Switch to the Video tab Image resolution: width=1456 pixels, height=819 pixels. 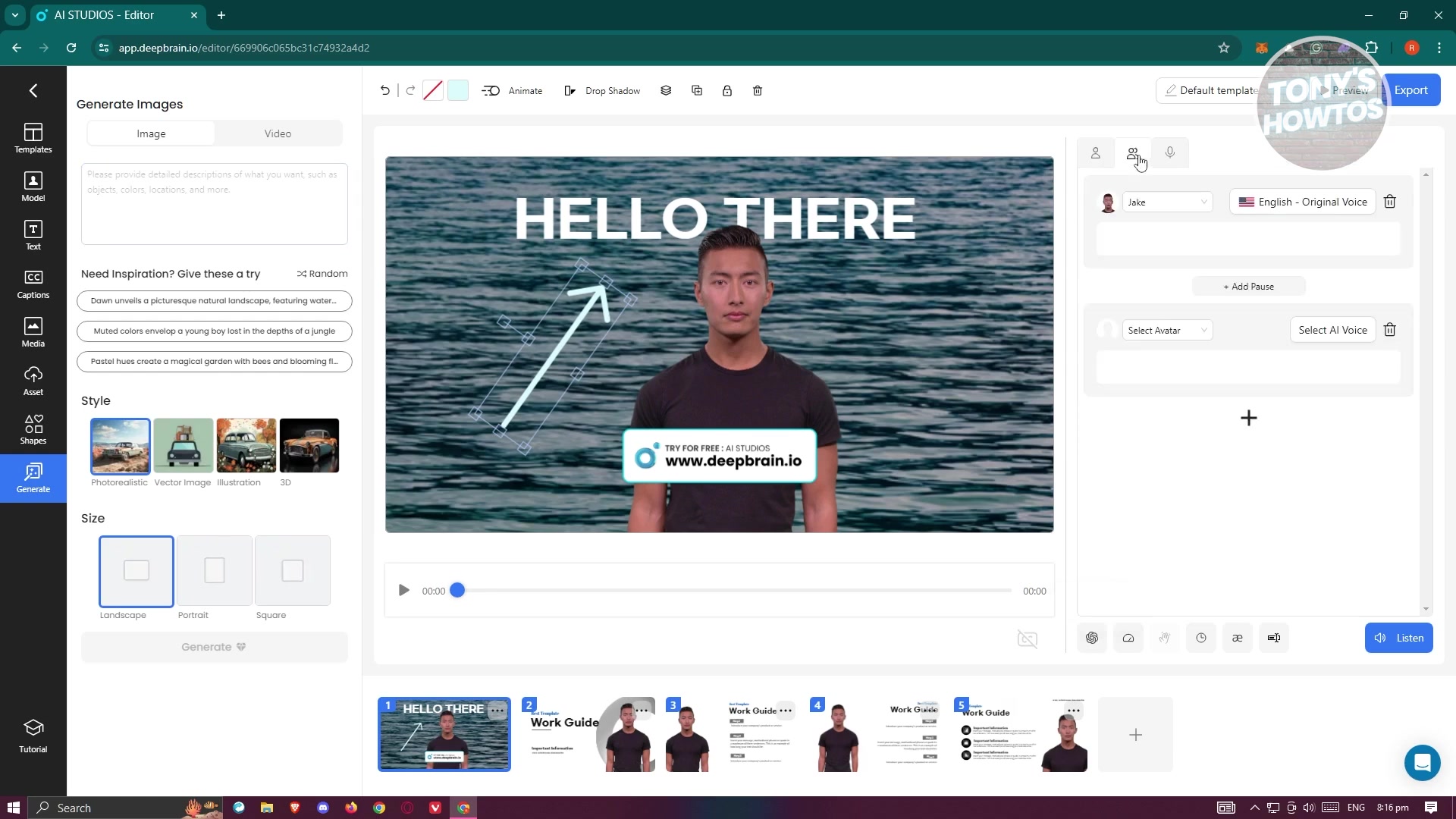(x=278, y=133)
